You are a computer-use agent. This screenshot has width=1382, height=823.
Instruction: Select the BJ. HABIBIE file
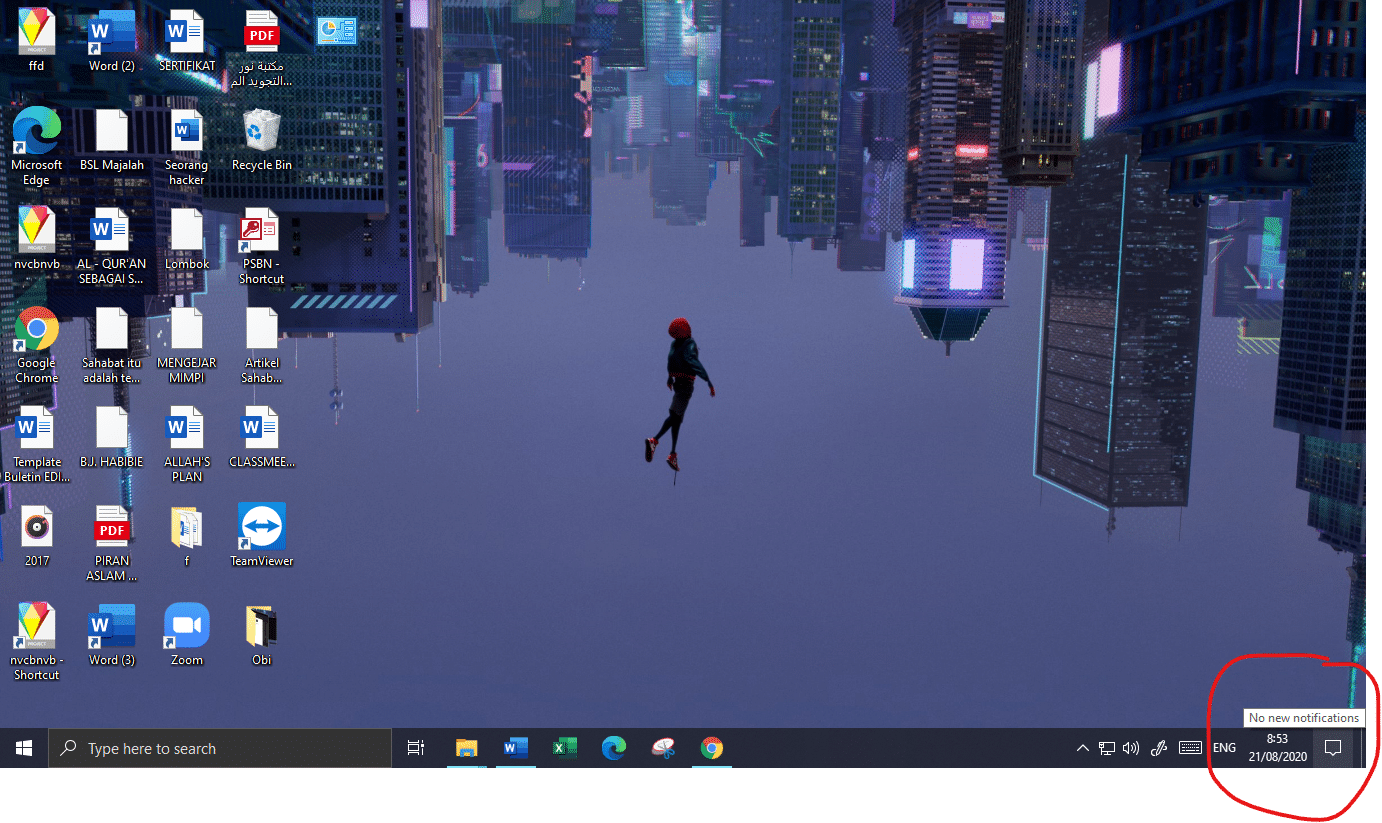111,437
